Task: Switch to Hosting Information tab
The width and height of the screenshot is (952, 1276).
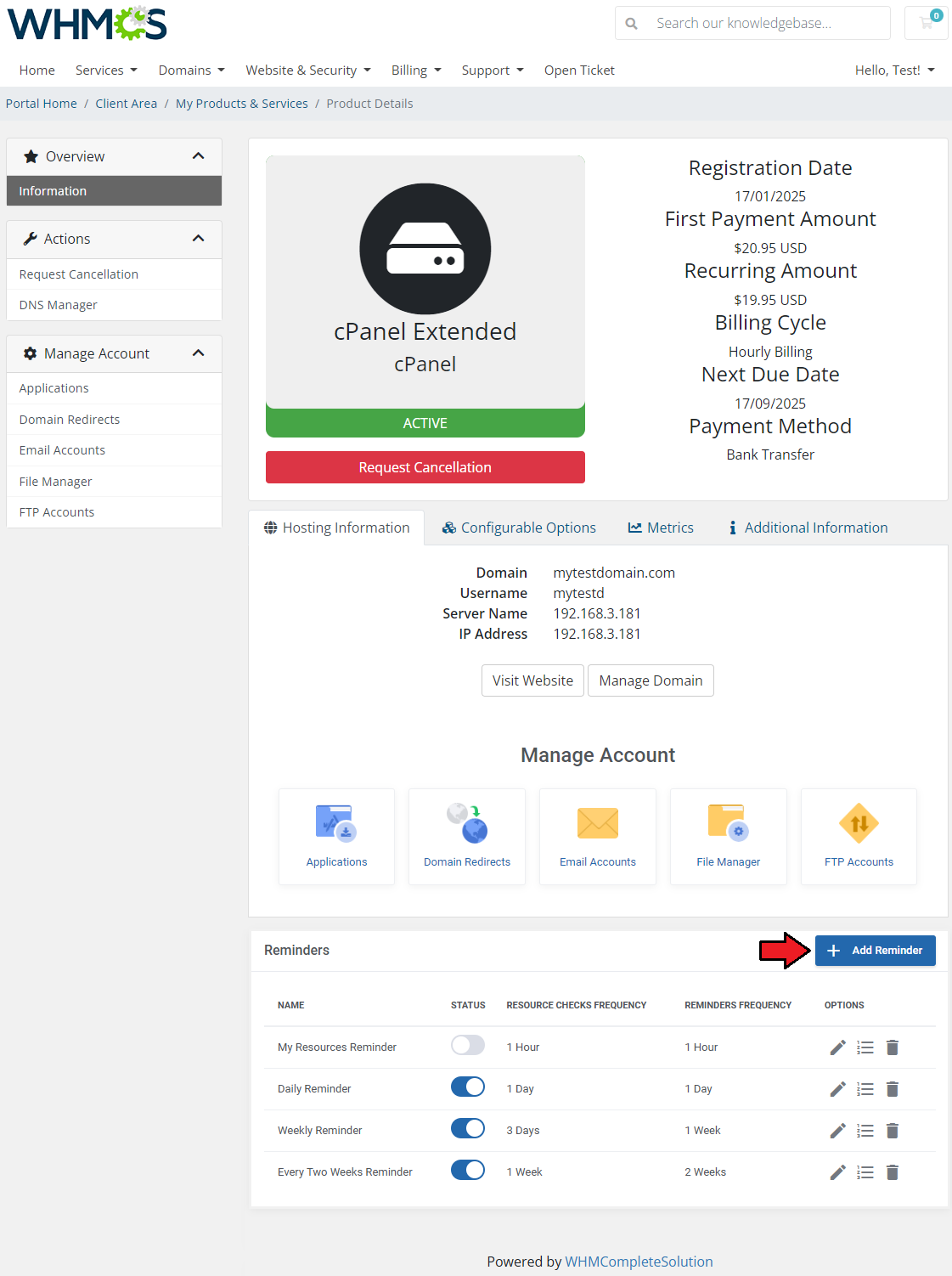Action: tap(336, 528)
